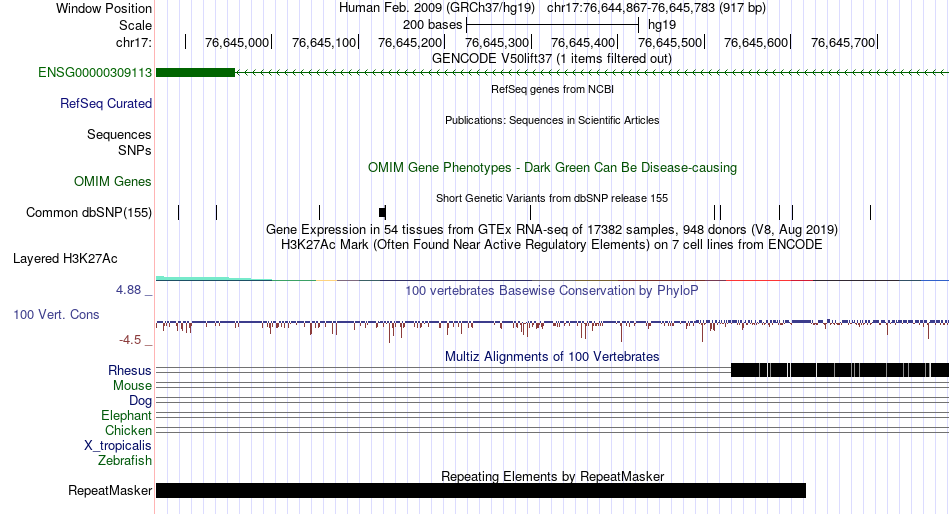
Task: Click the Chicken alignment label
Action: 128,430
